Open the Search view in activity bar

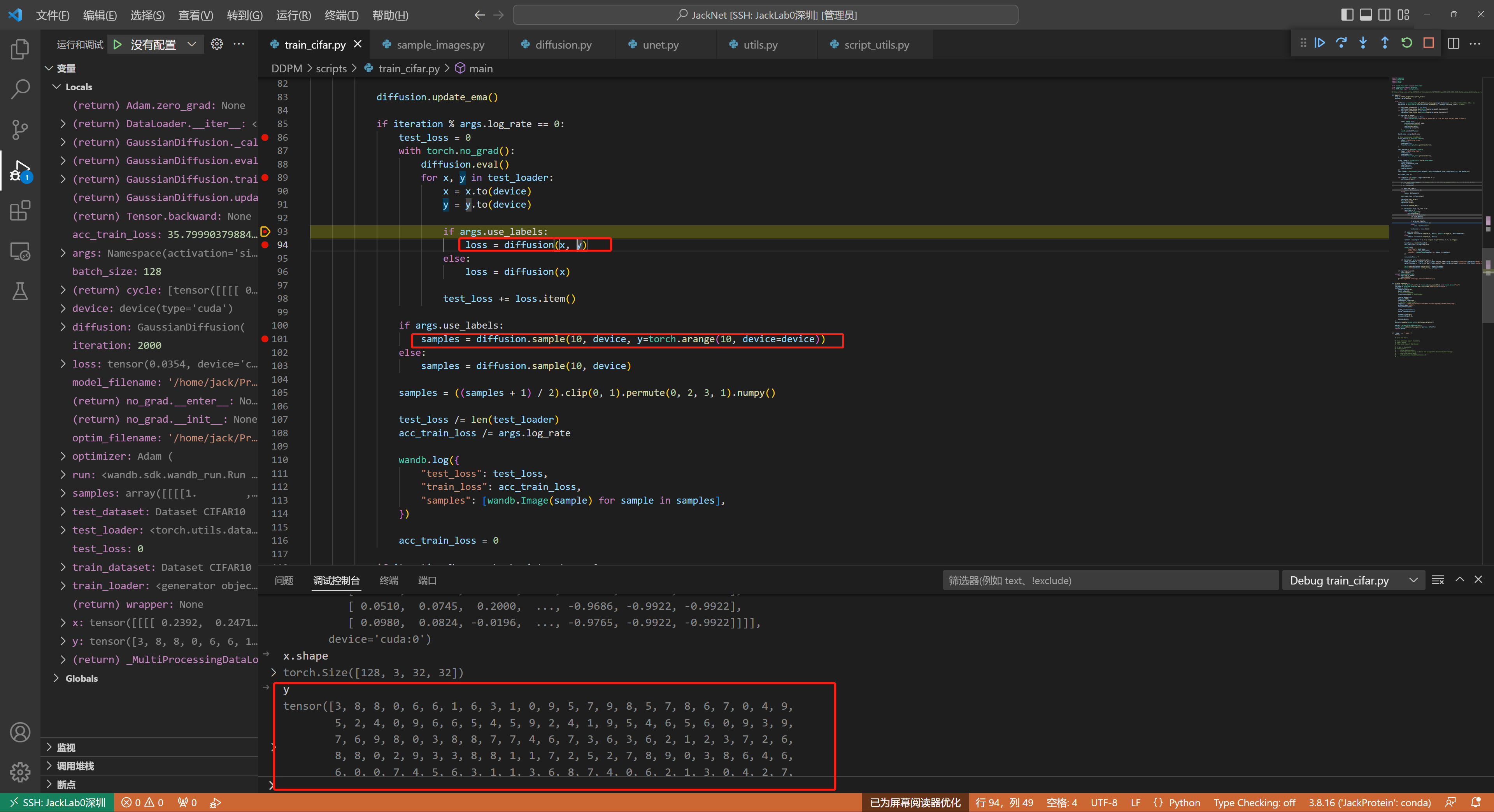(x=20, y=89)
